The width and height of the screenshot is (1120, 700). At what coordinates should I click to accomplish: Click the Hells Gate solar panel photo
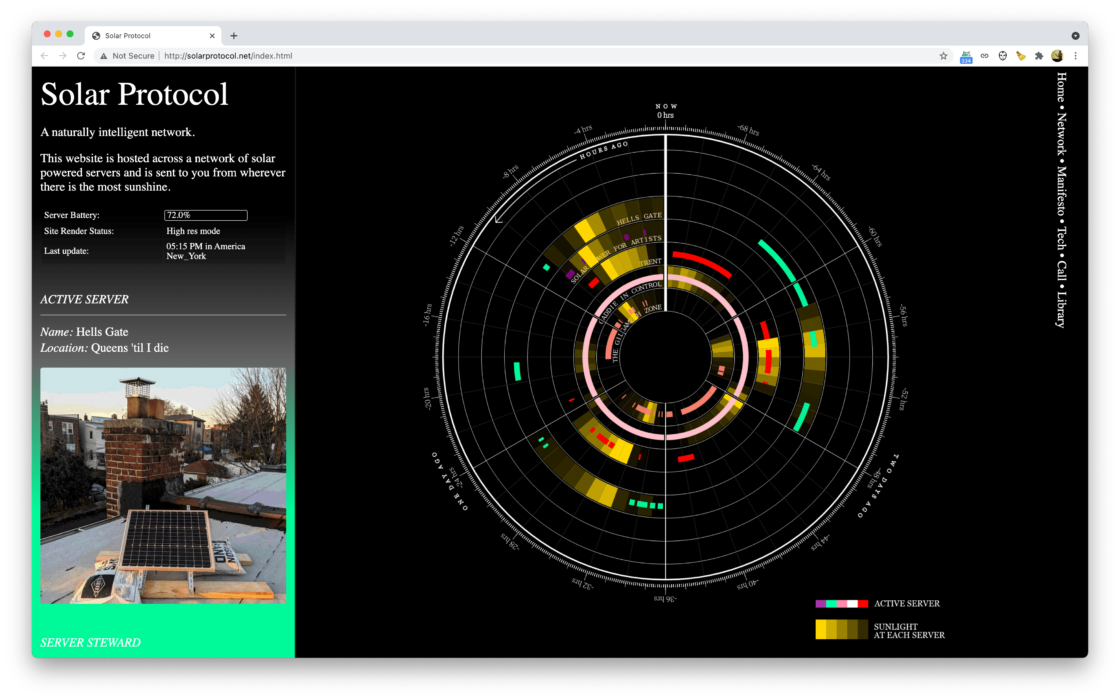click(163, 485)
